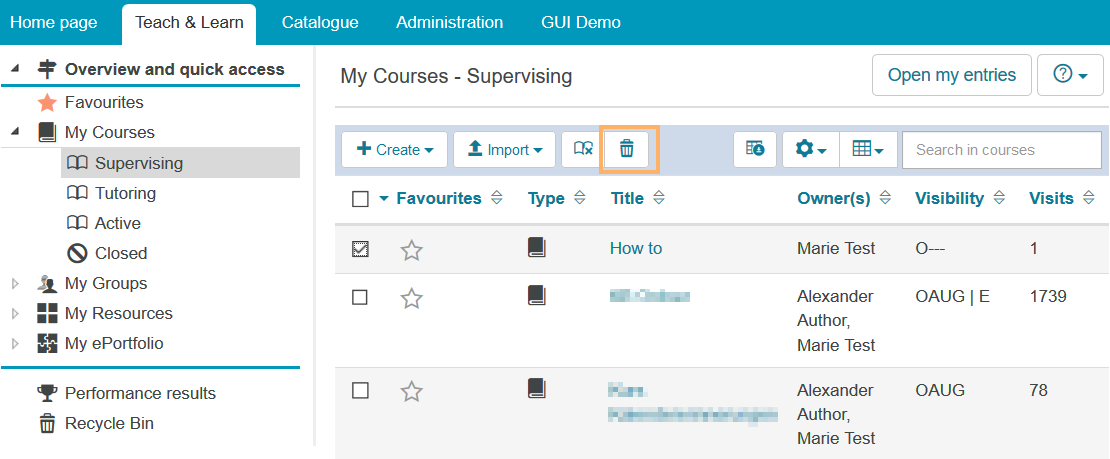Check the third course row checkbox

pyautogui.click(x=360, y=390)
